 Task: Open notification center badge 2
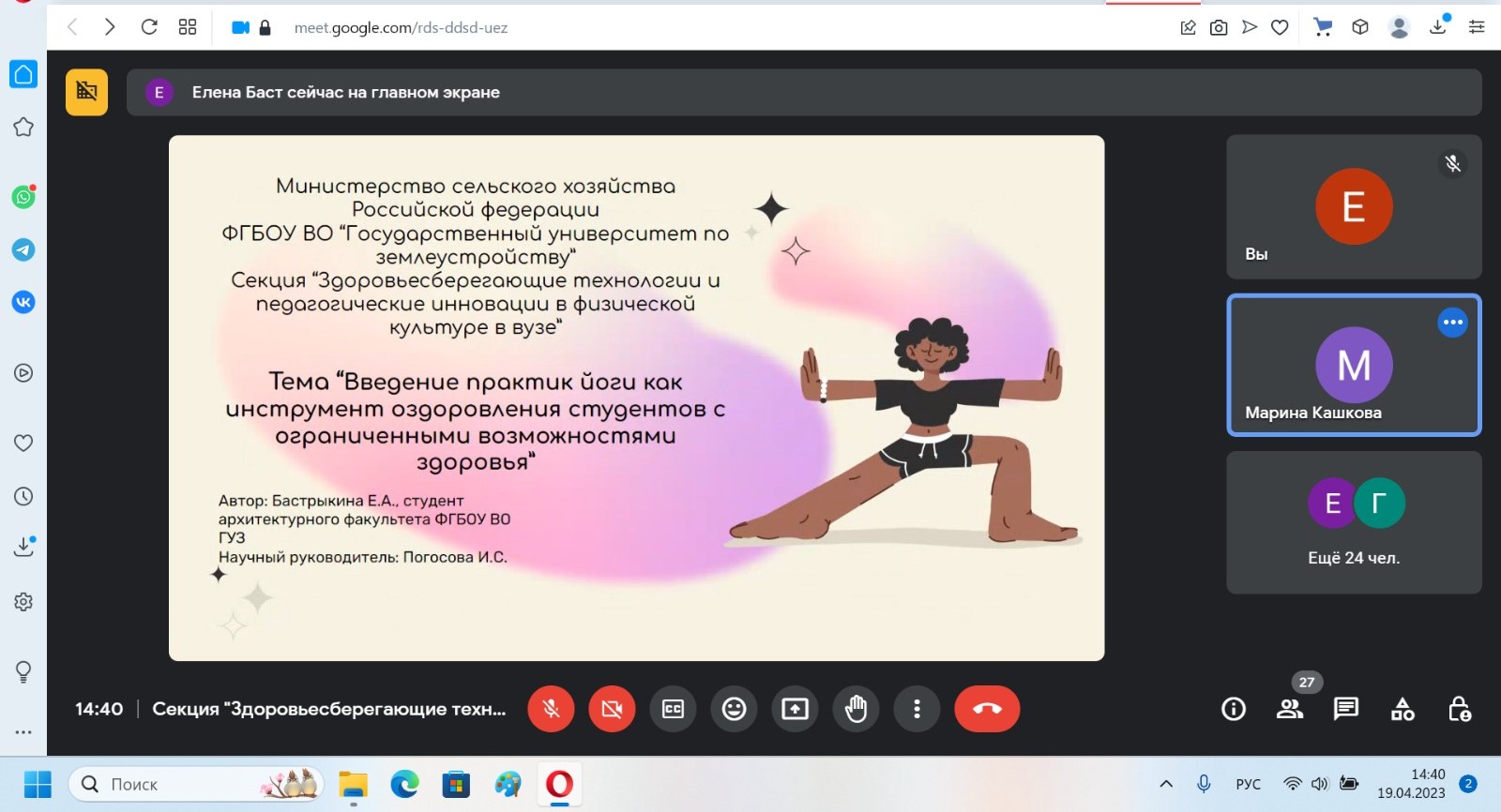(x=1468, y=784)
